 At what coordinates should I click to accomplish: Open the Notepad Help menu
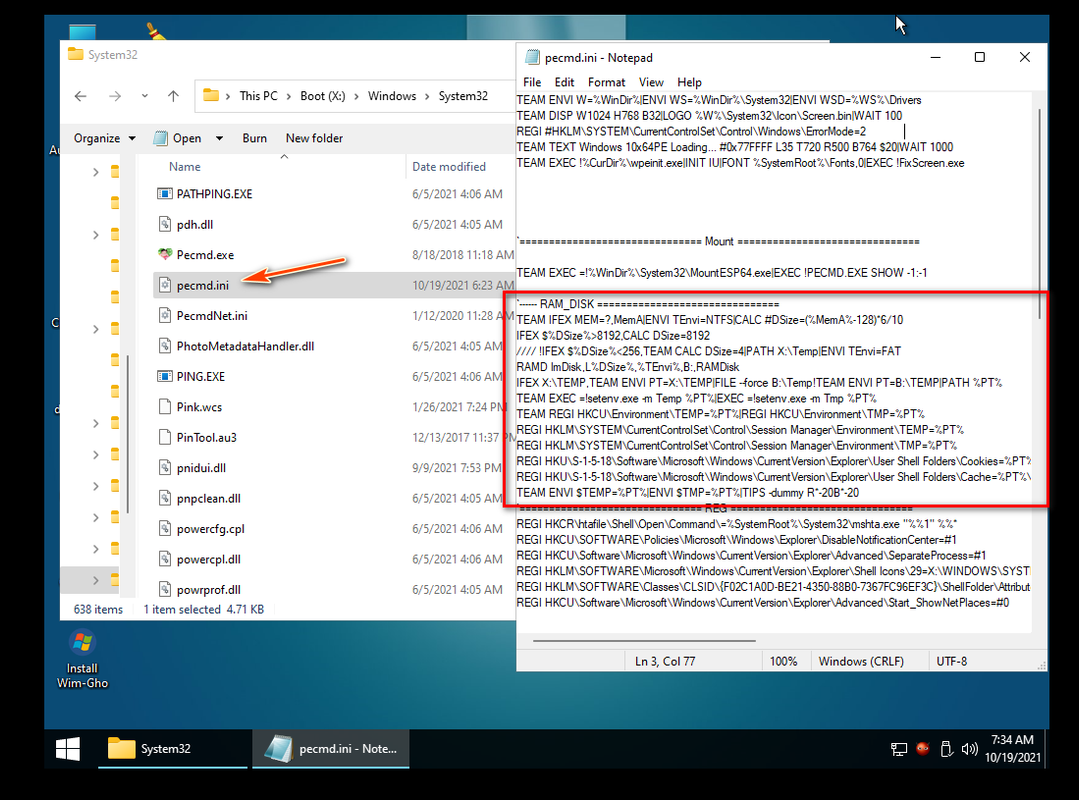(689, 82)
